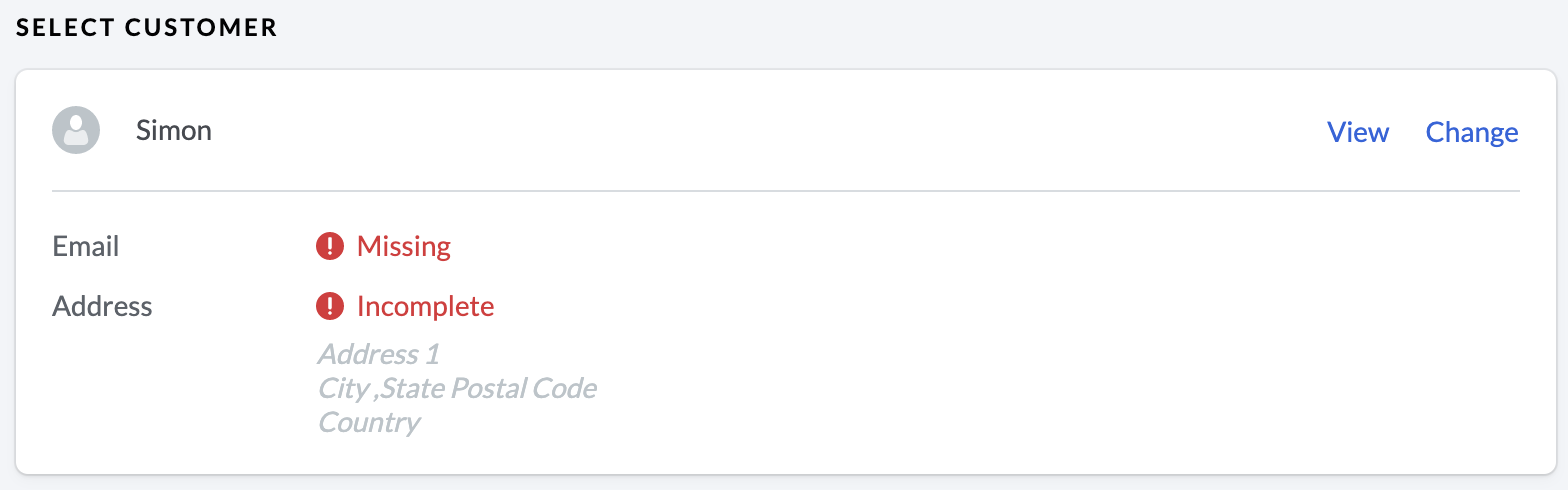The image size is (1568, 490).
Task: Click the red Incomplete address status
Action: point(425,306)
